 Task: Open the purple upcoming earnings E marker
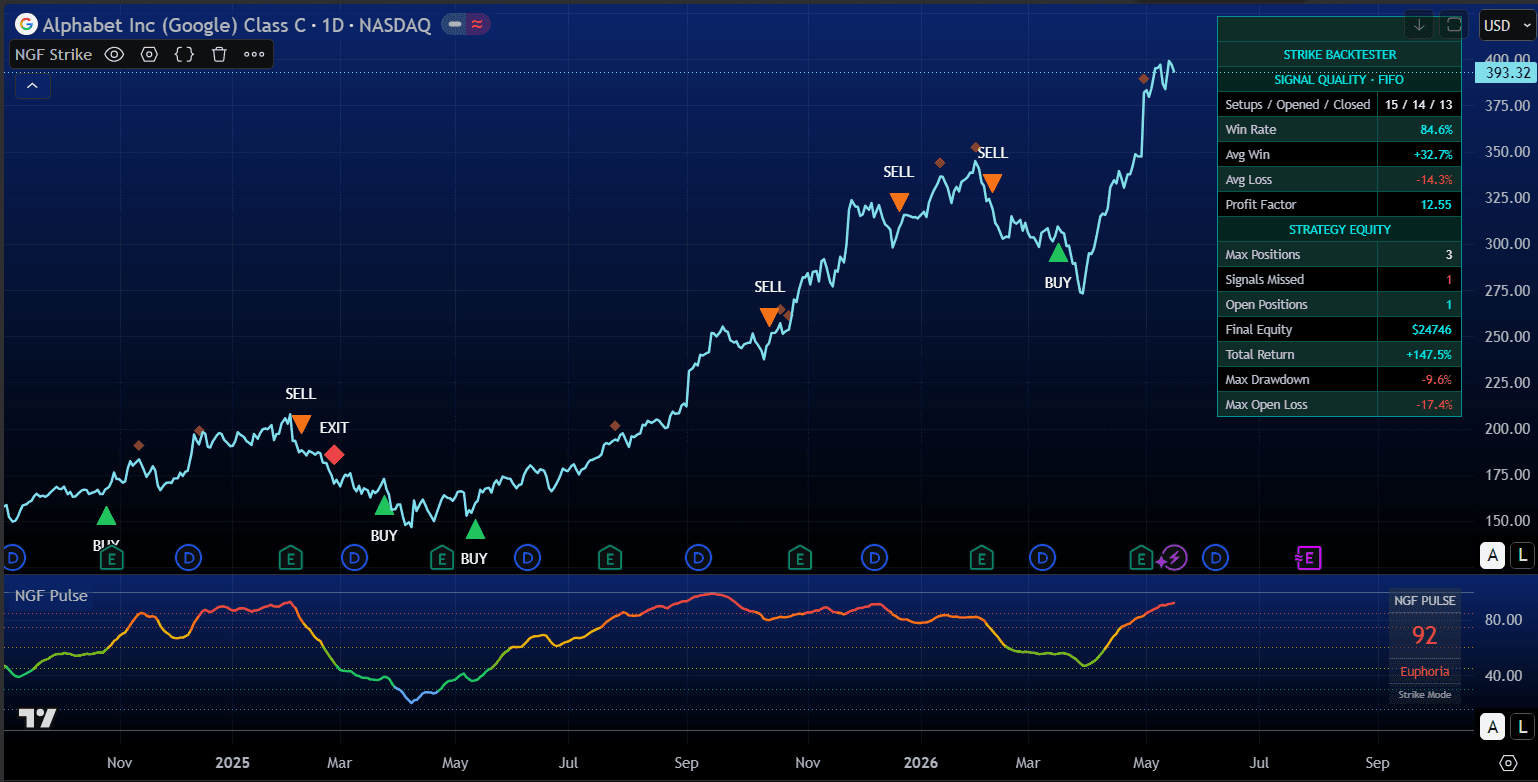pyautogui.click(x=1309, y=557)
